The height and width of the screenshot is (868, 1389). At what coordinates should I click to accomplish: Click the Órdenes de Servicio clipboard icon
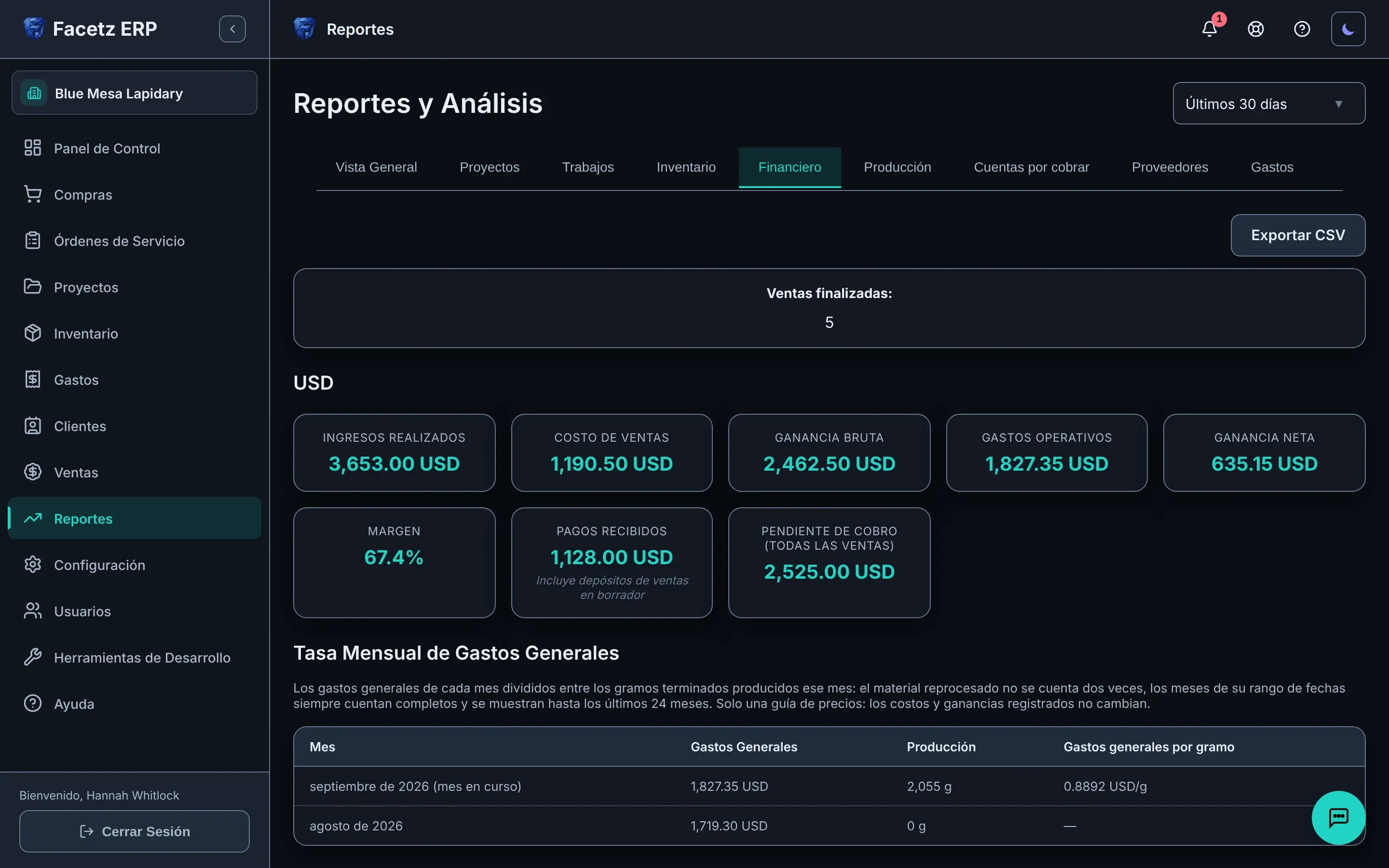[x=33, y=241]
